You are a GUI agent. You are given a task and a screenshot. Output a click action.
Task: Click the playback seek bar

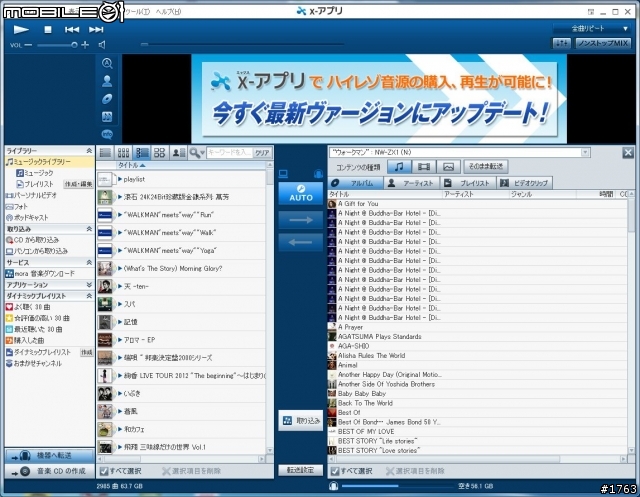[243, 44]
